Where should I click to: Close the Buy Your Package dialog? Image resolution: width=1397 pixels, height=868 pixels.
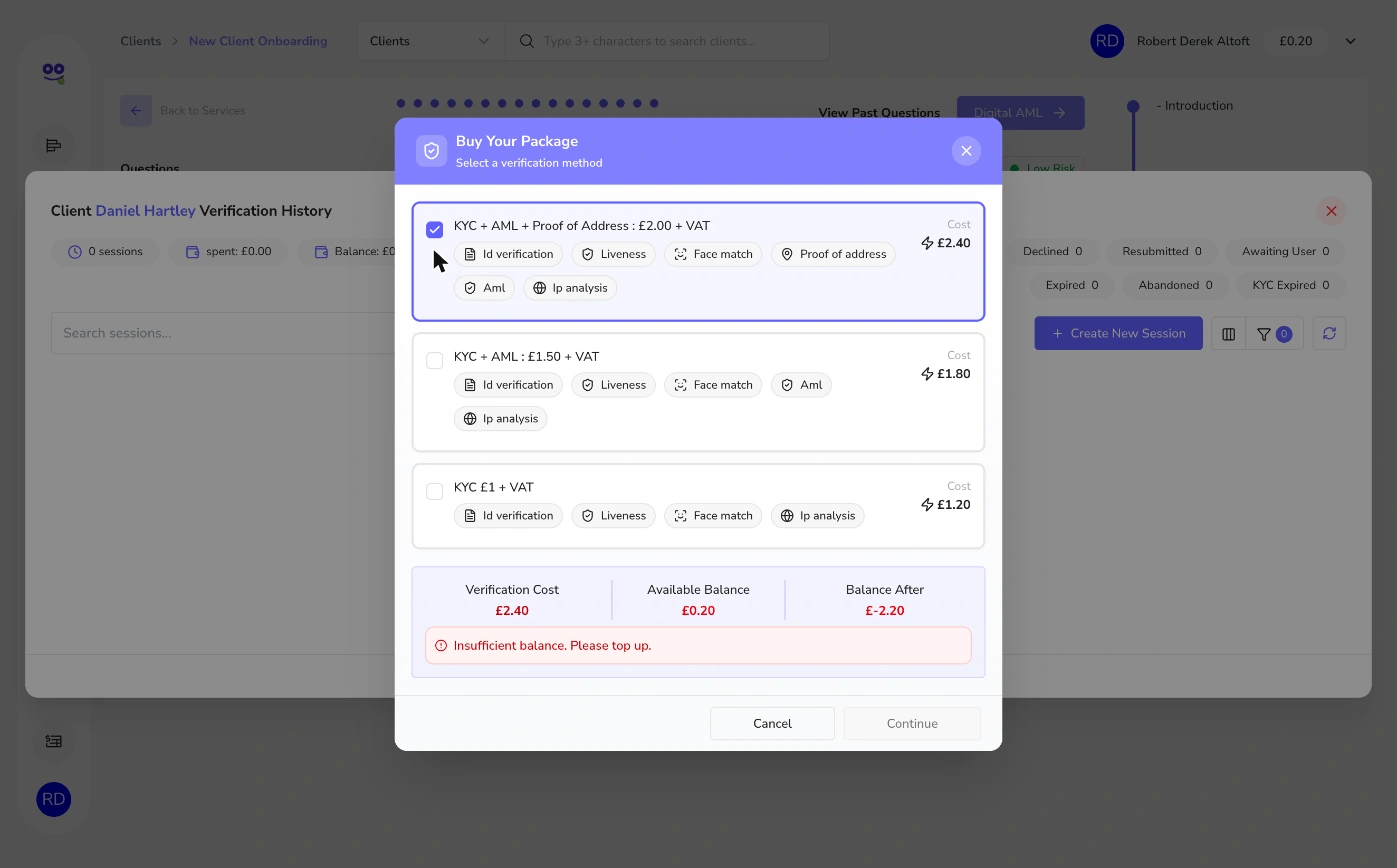click(966, 151)
